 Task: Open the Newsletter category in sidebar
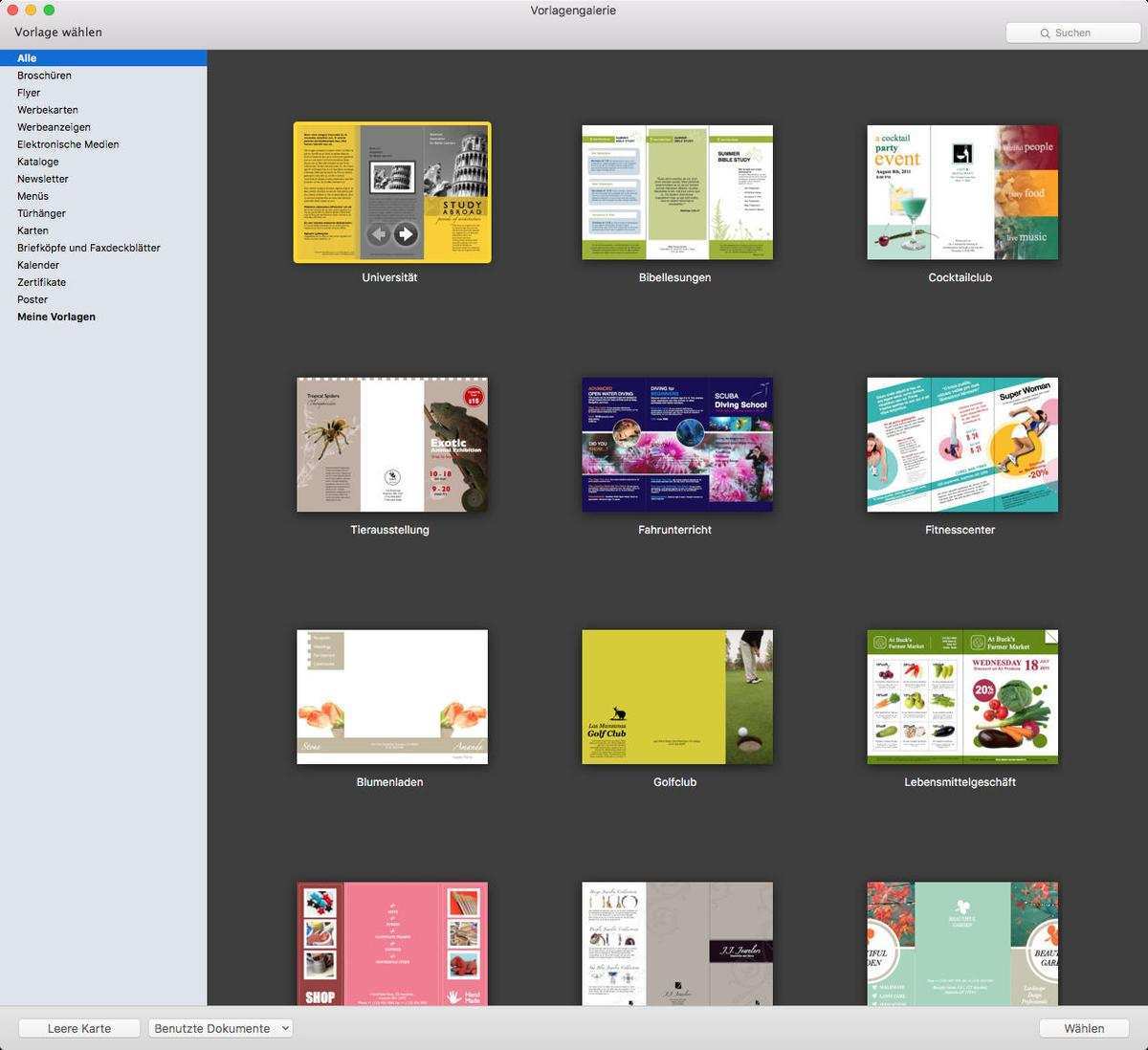click(43, 179)
